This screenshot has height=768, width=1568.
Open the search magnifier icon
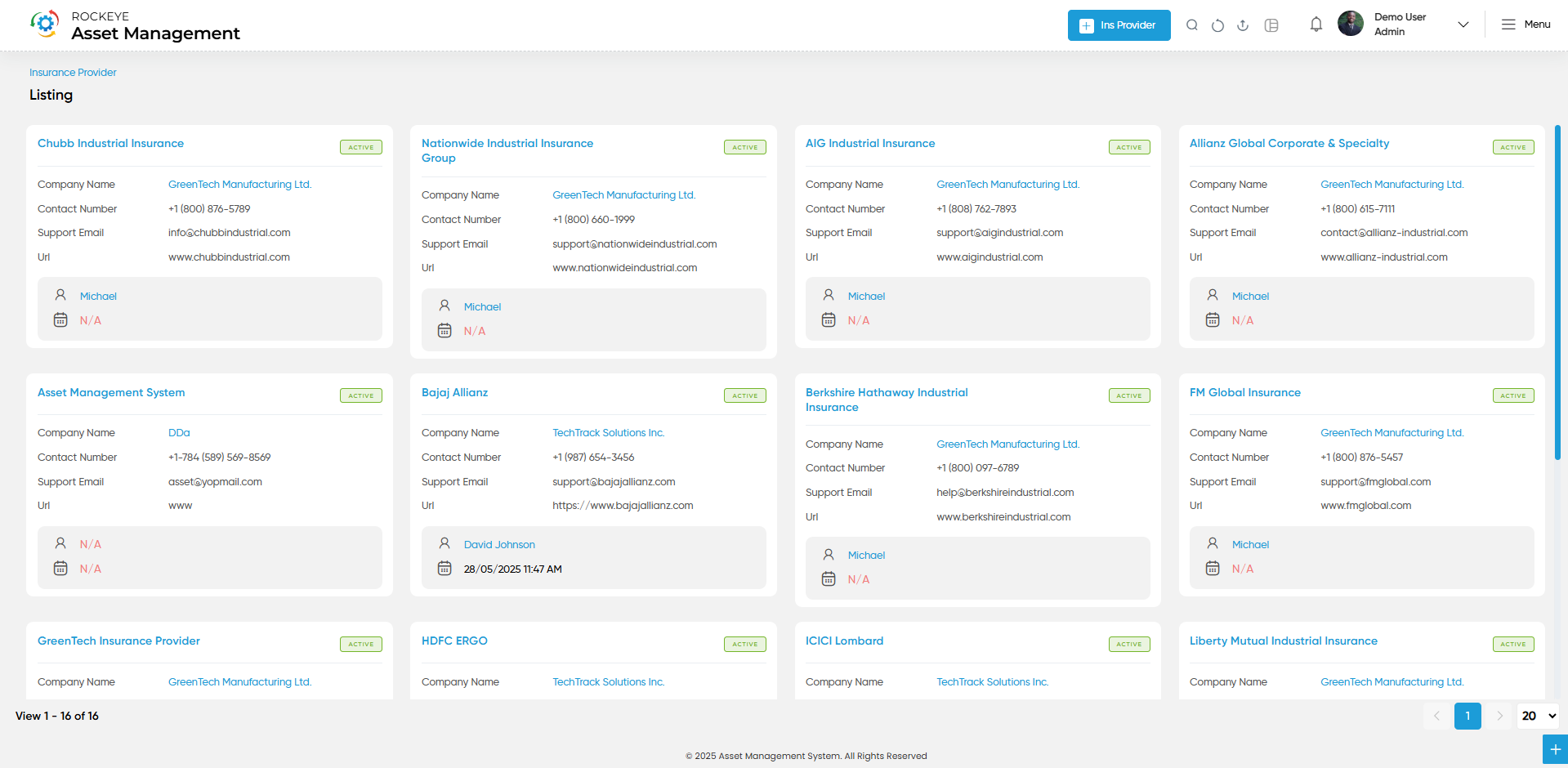(1192, 25)
